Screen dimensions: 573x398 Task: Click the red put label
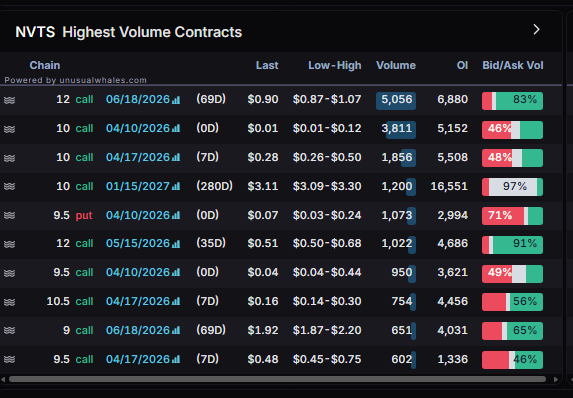[x=84, y=216]
